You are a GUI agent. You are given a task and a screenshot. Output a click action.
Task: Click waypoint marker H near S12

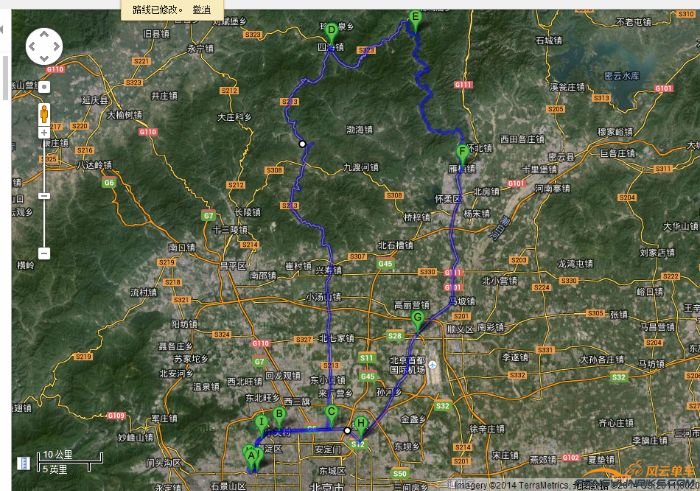click(x=361, y=425)
